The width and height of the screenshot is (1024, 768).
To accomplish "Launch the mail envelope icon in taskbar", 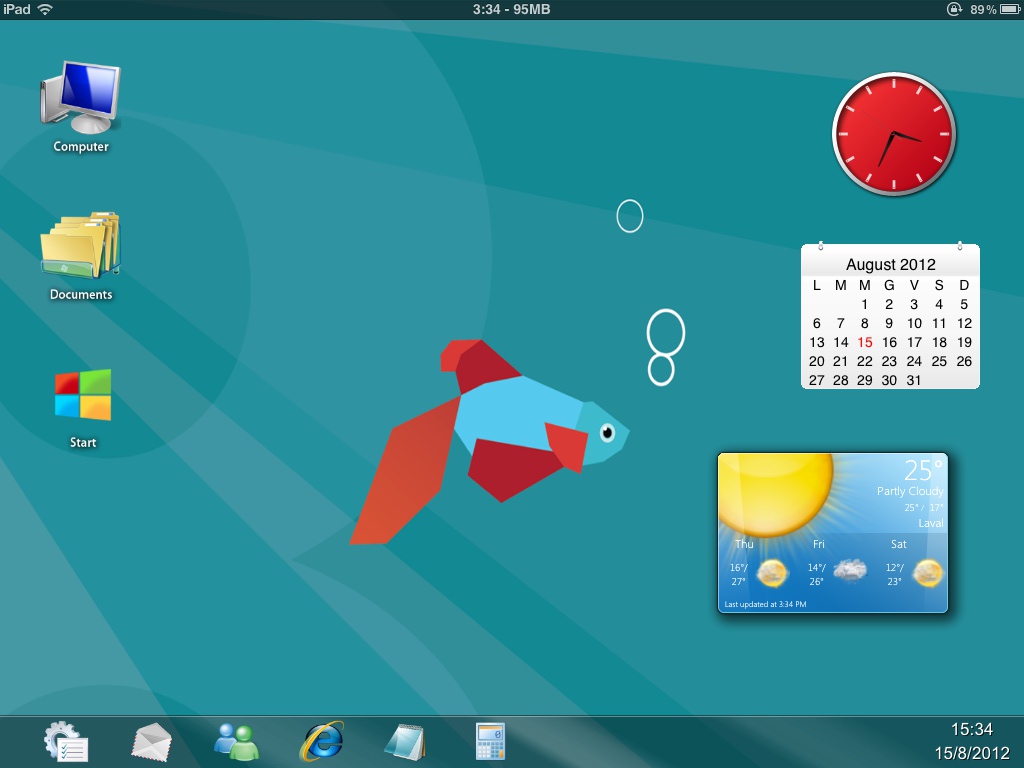I will 151,742.
